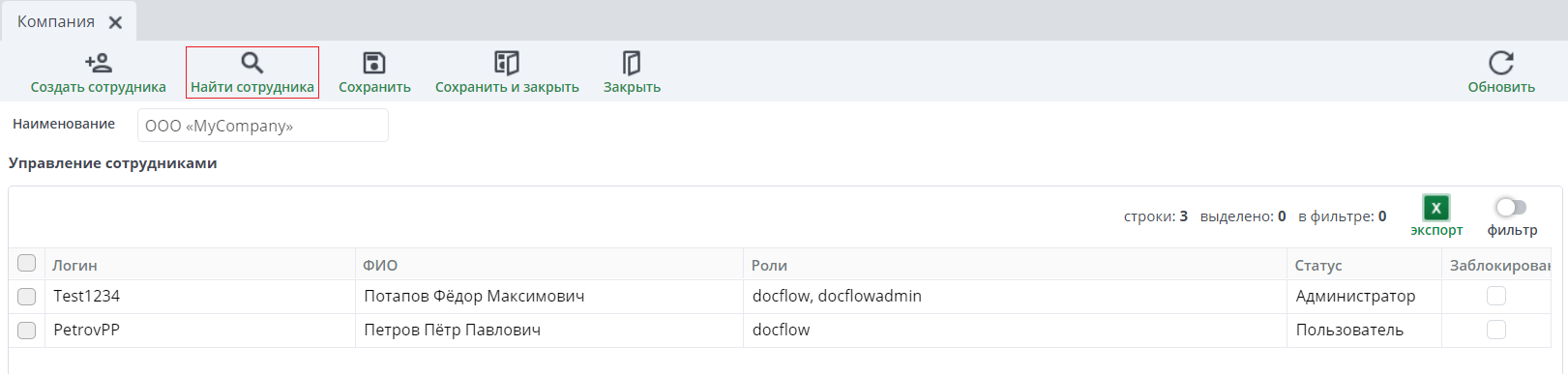Close the Компания tab with the X

[x=115, y=22]
